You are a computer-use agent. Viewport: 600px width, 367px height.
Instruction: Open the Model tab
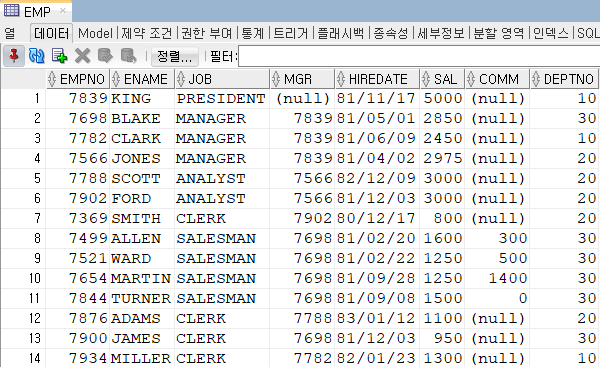(x=95, y=34)
